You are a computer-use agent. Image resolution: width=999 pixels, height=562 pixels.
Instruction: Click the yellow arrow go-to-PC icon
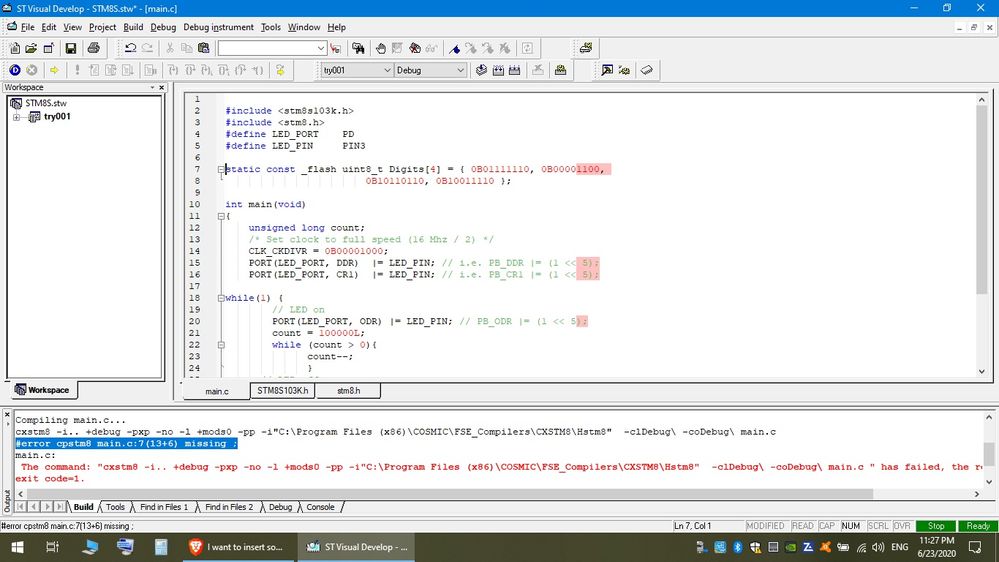pyautogui.click(x=54, y=70)
